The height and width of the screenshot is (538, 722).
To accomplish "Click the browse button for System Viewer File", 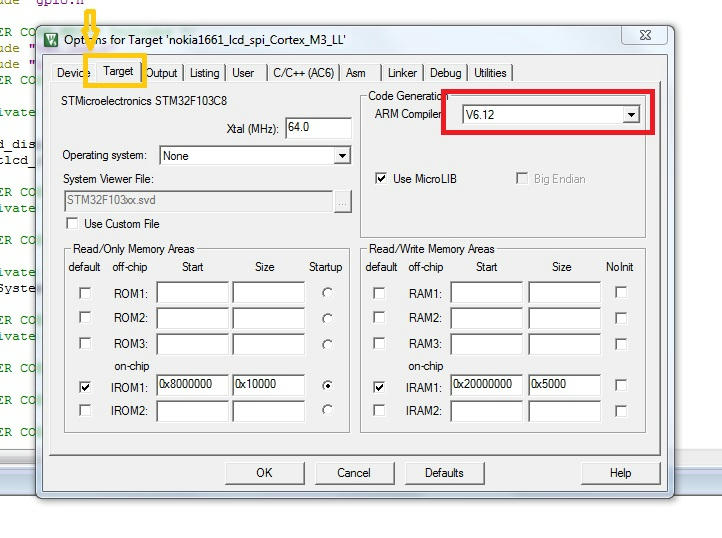I will 343,201.
